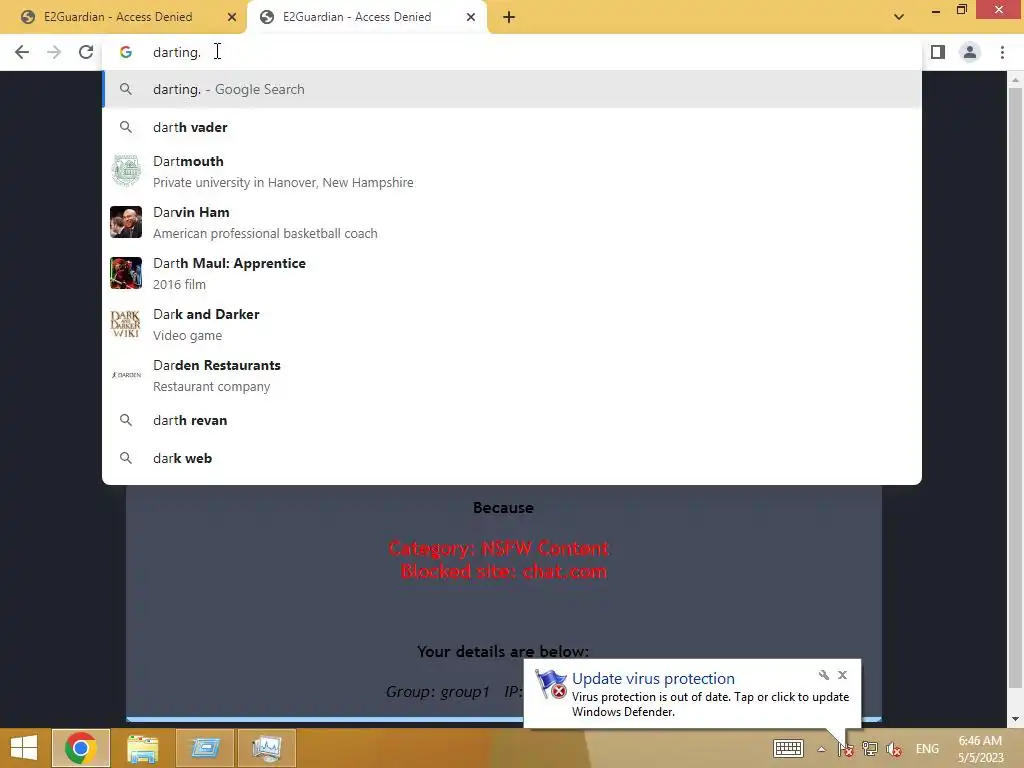Close the virus protection notification
The width and height of the screenshot is (1024, 768).
pos(842,675)
